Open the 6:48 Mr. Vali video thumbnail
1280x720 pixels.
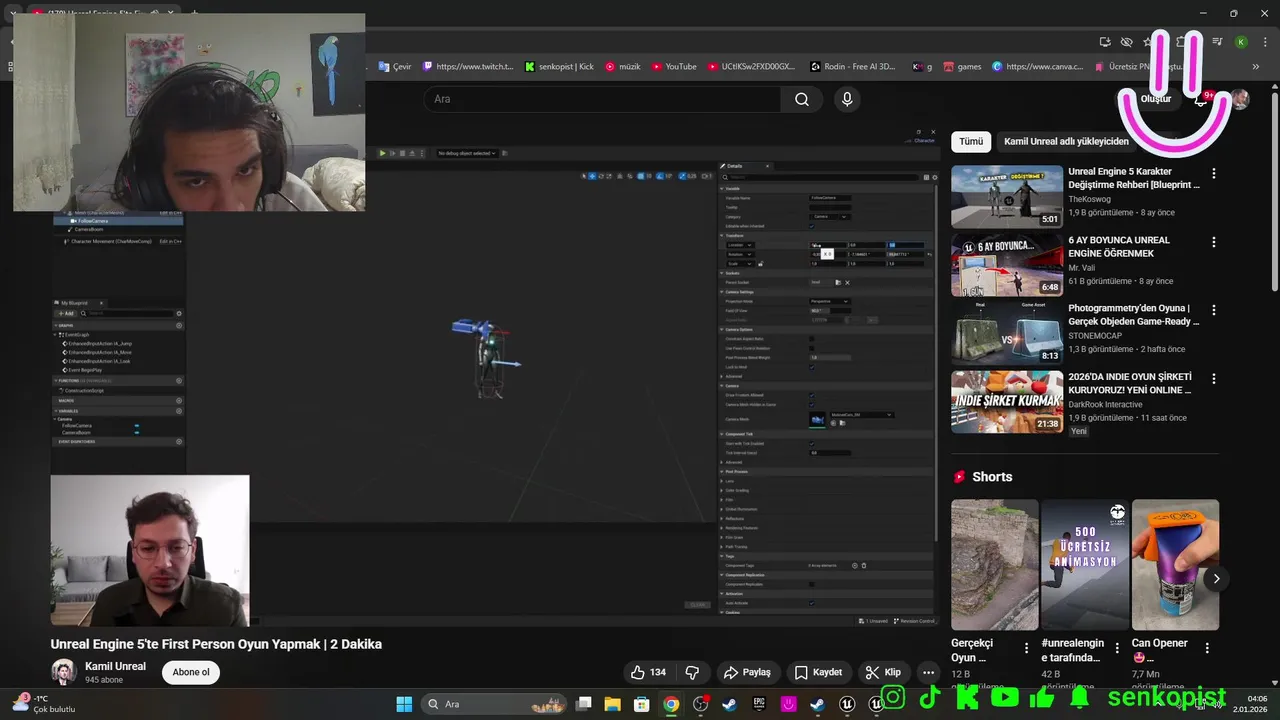coord(1007,265)
